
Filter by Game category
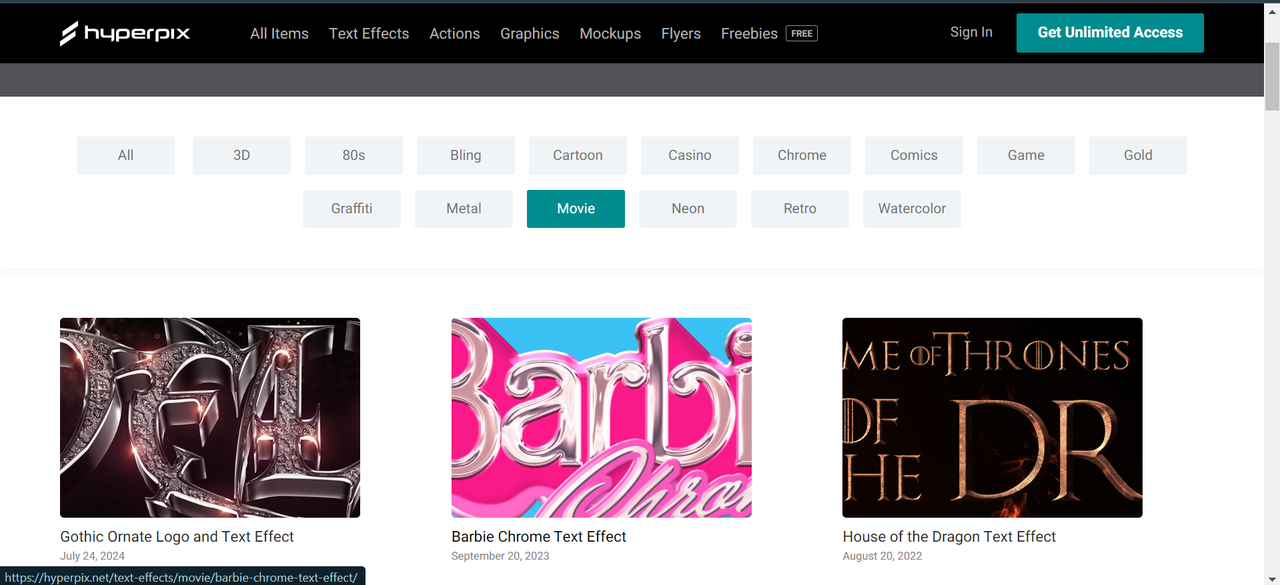tap(1026, 155)
